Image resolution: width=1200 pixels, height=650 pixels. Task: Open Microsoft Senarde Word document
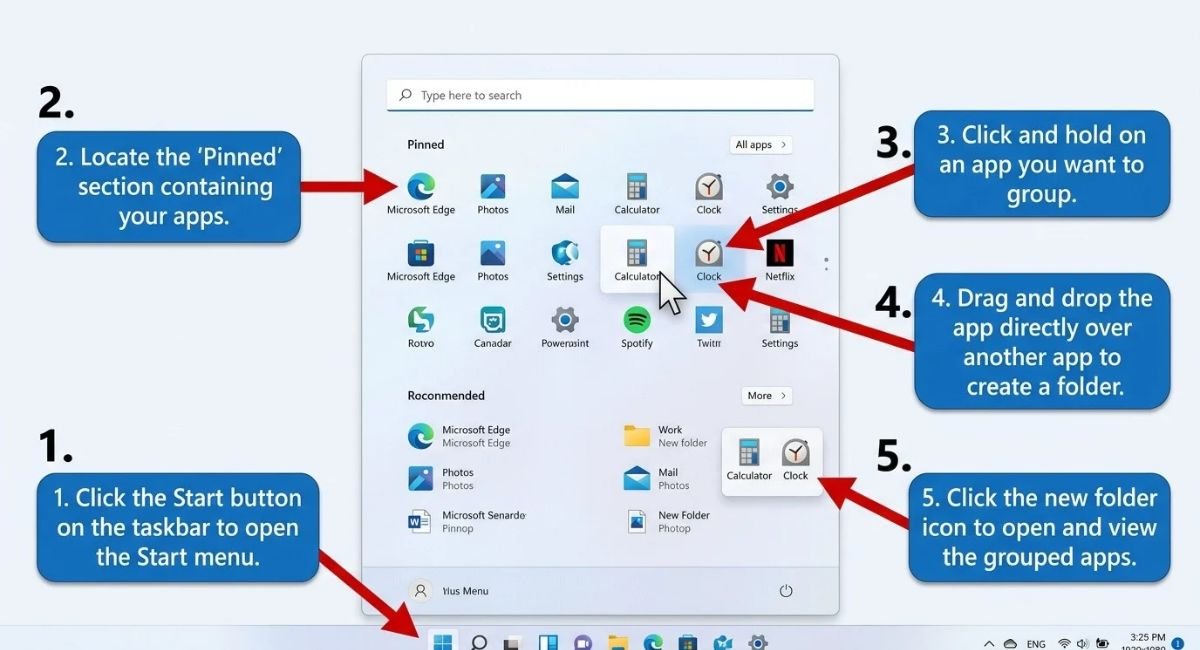click(x=467, y=521)
